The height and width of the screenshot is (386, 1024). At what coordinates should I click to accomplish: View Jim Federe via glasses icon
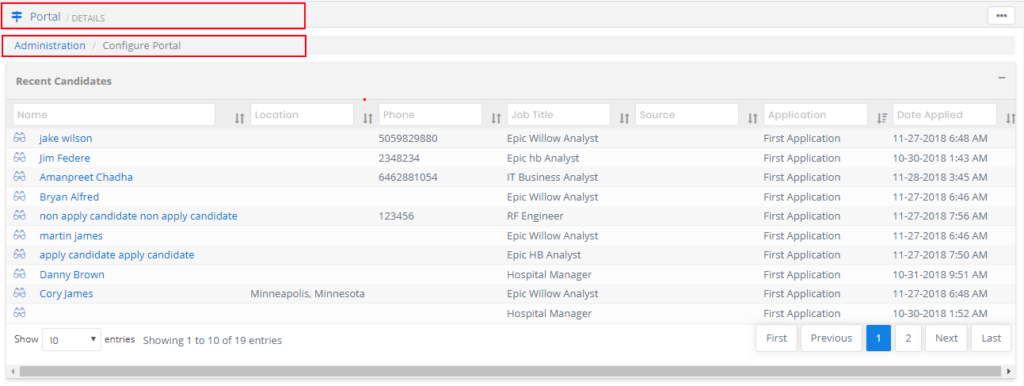pyautogui.click(x=19, y=157)
